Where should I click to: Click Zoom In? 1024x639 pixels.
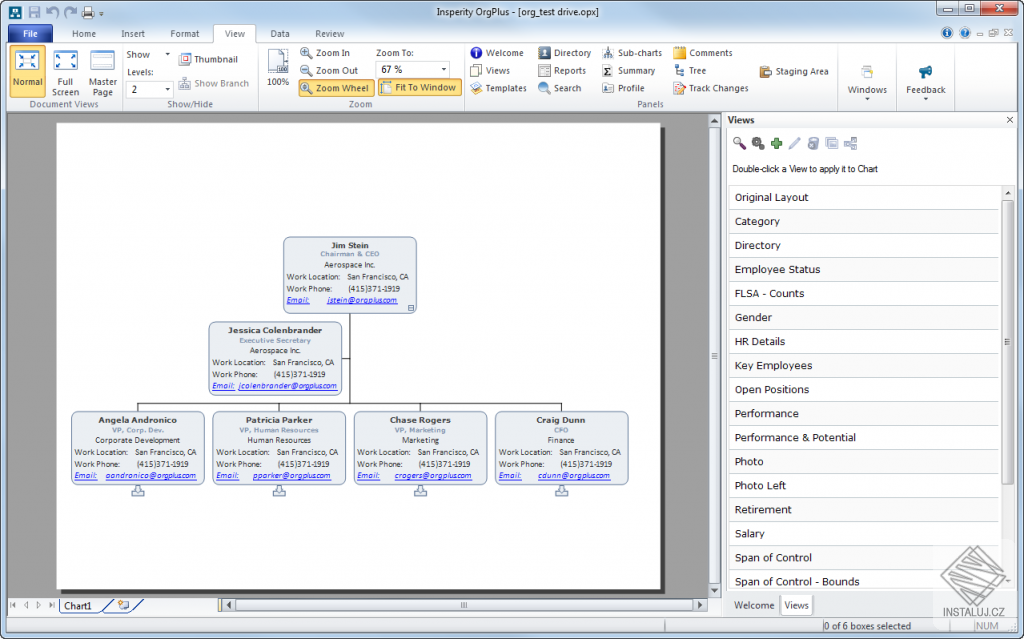tap(325, 53)
